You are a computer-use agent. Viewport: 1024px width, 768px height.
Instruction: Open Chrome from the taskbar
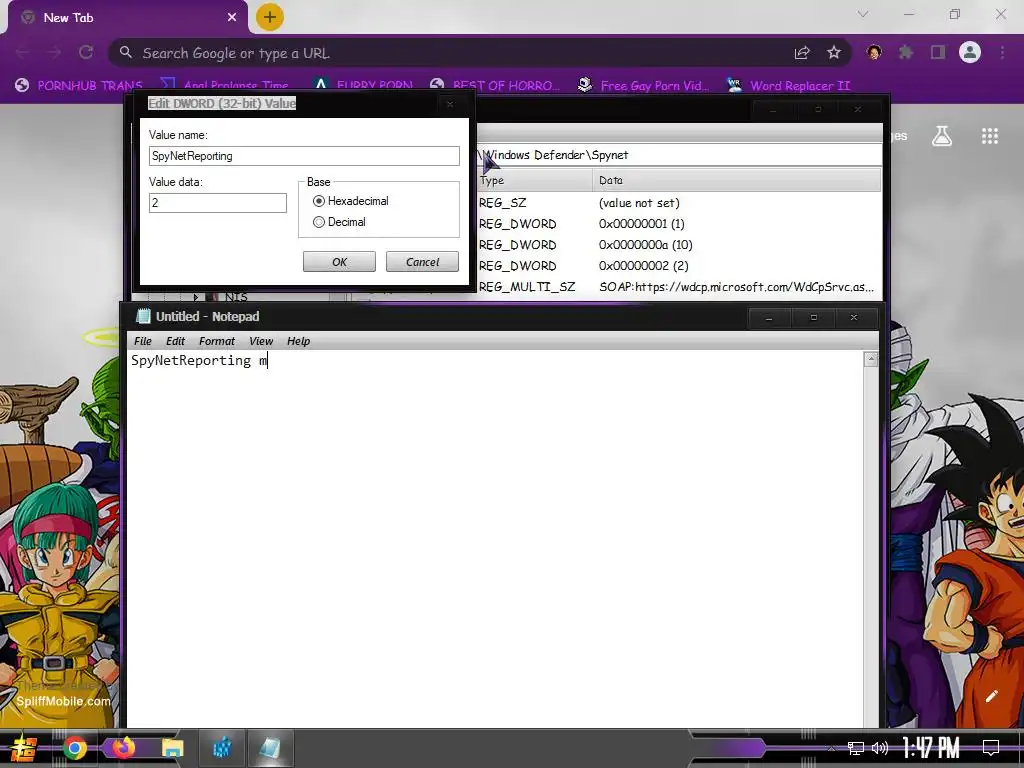click(75, 748)
